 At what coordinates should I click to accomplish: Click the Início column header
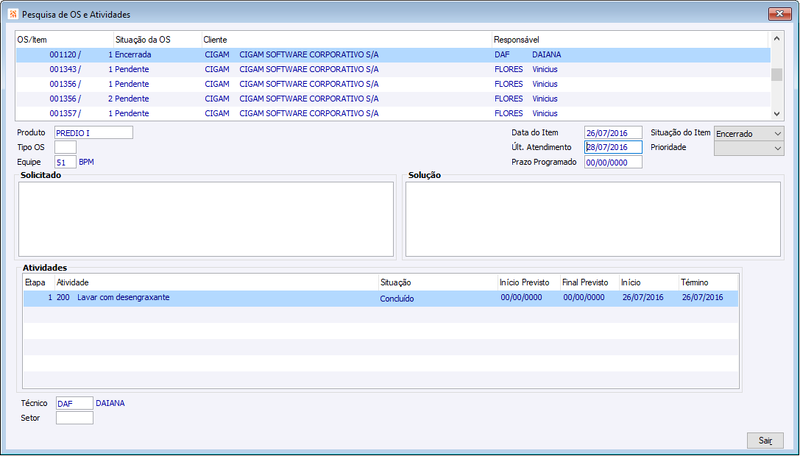648,283
